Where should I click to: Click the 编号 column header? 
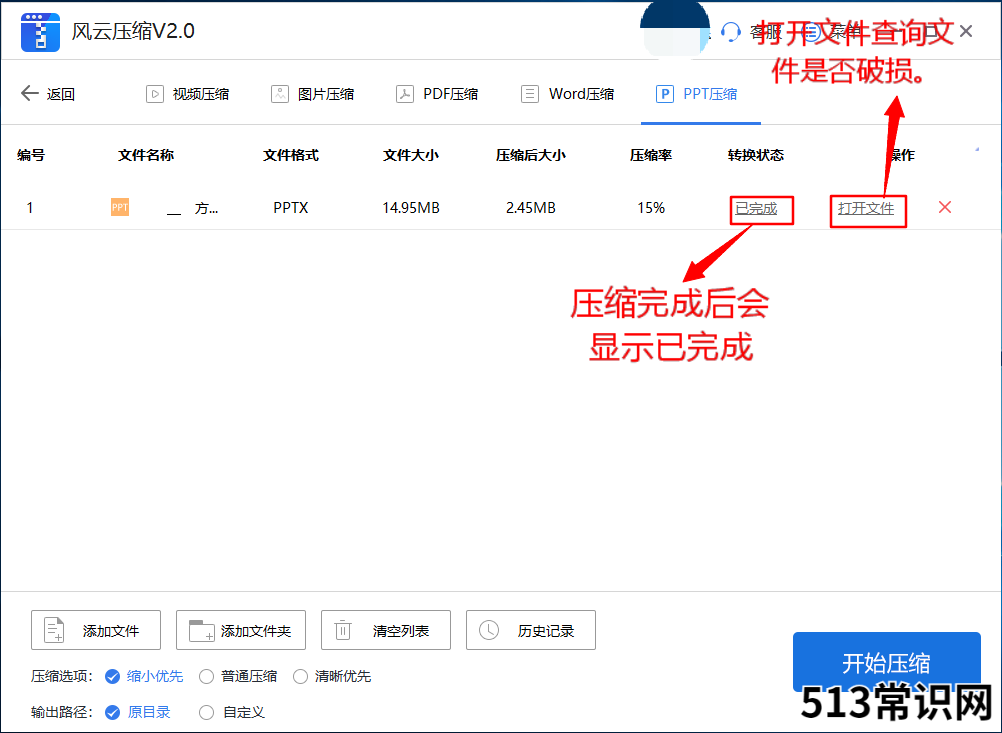[x=31, y=155]
